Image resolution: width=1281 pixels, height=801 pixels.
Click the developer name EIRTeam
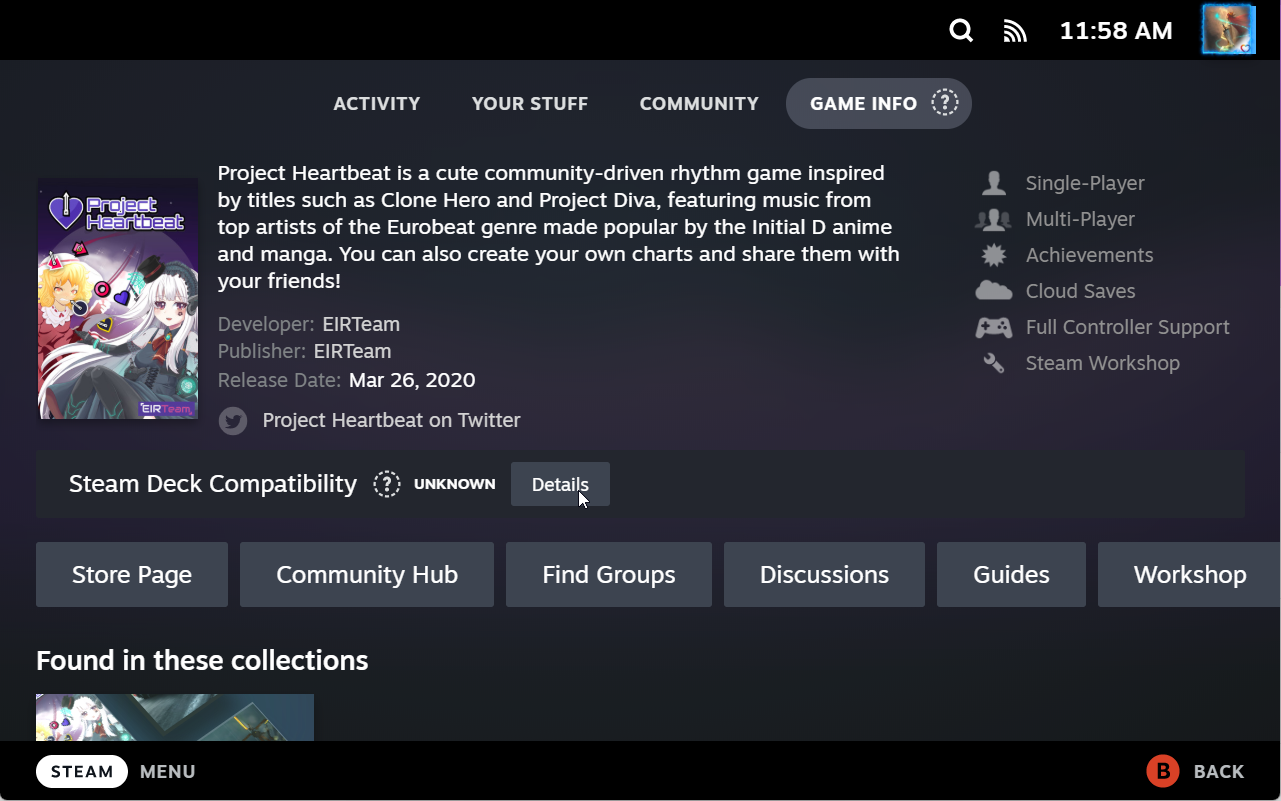click(x=361, y=324)
